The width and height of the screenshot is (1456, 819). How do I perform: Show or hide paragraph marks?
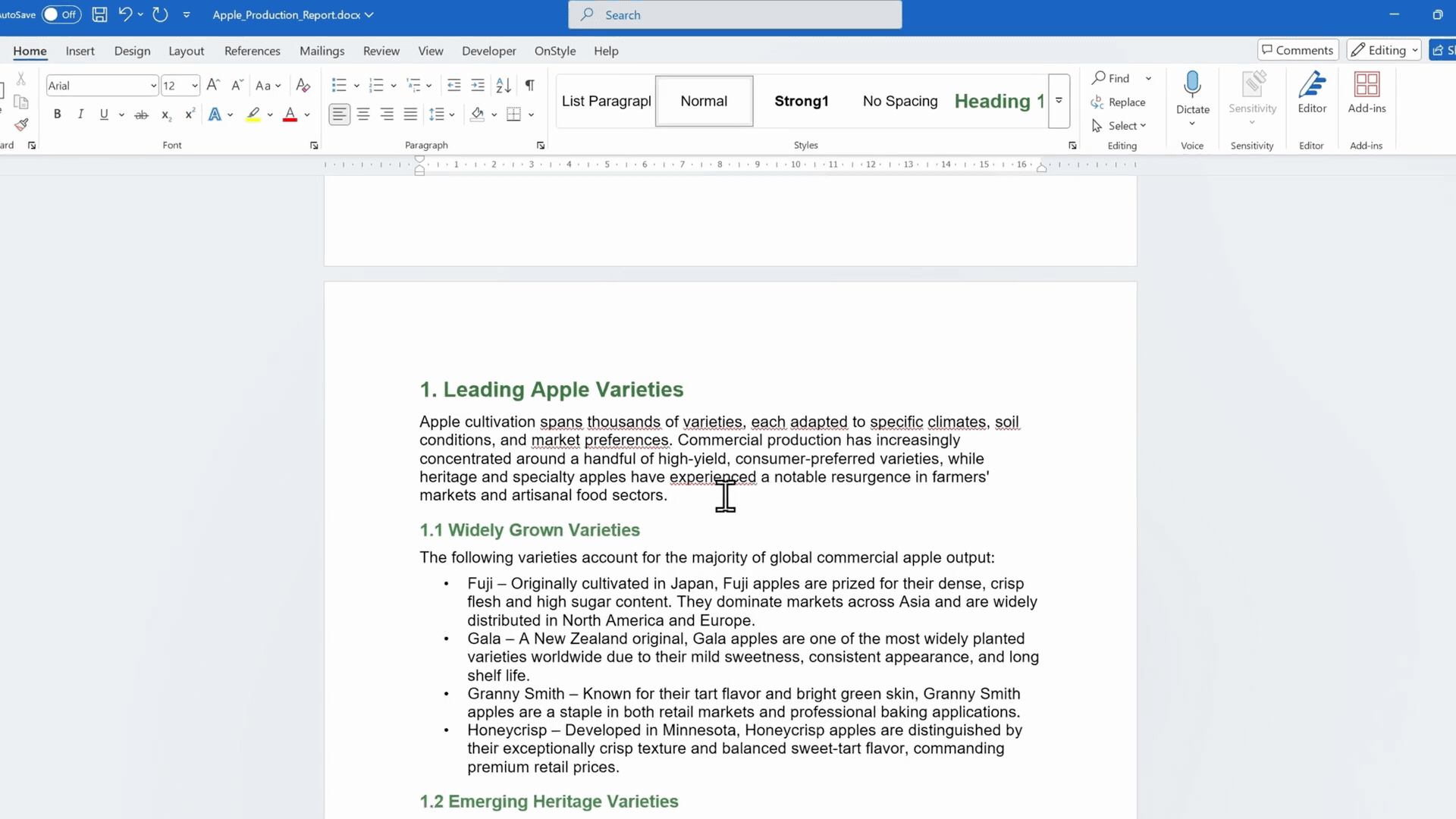[x=530, y=85]
